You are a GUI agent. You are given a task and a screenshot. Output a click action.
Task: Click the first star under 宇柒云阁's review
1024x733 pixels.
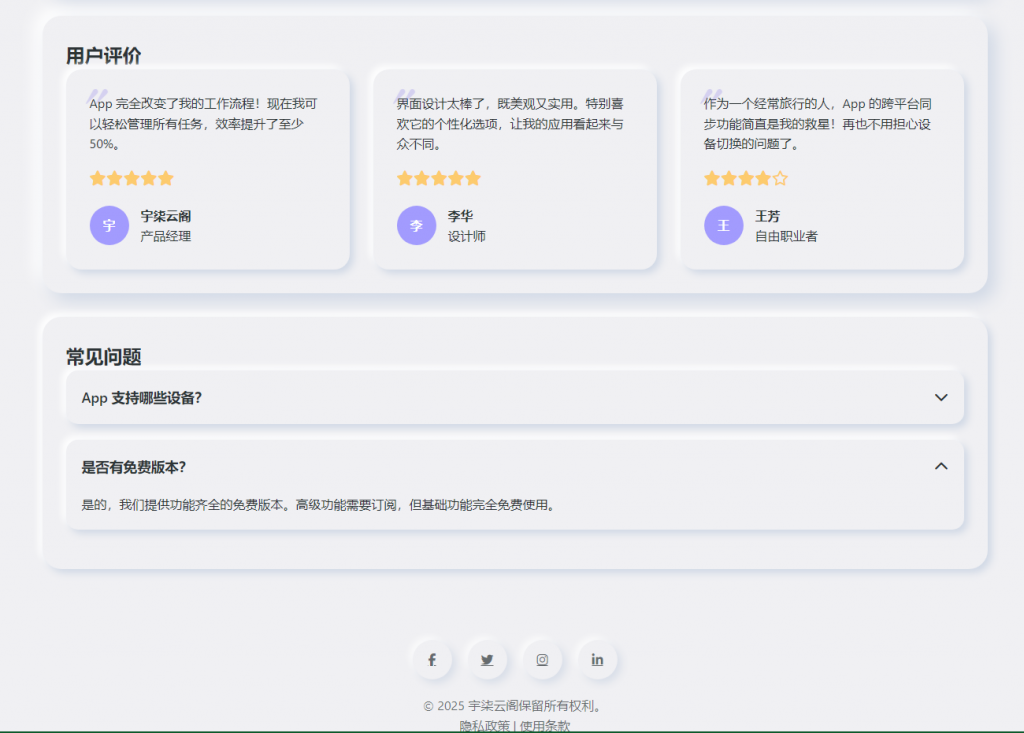click(99, 178)
